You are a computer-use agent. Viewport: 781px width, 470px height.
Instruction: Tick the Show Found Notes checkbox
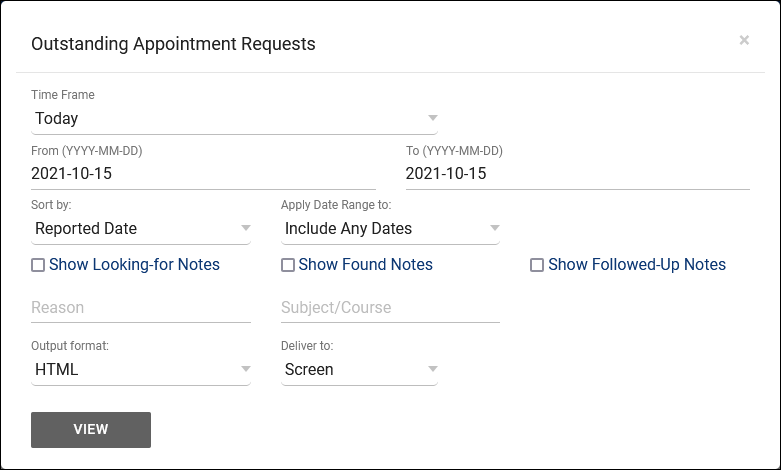[x=288, y=265]
